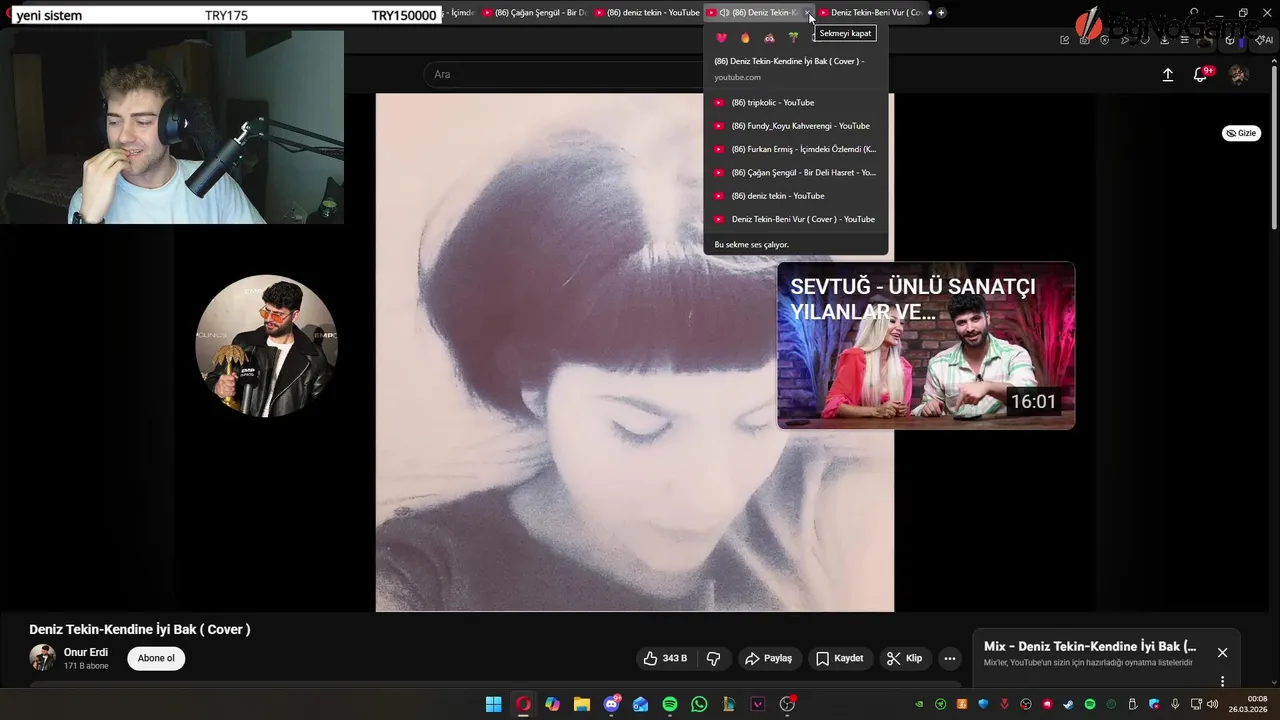Hide the end card with Gizle
Screen dimensions: 1280x720
click(1241, 133)
